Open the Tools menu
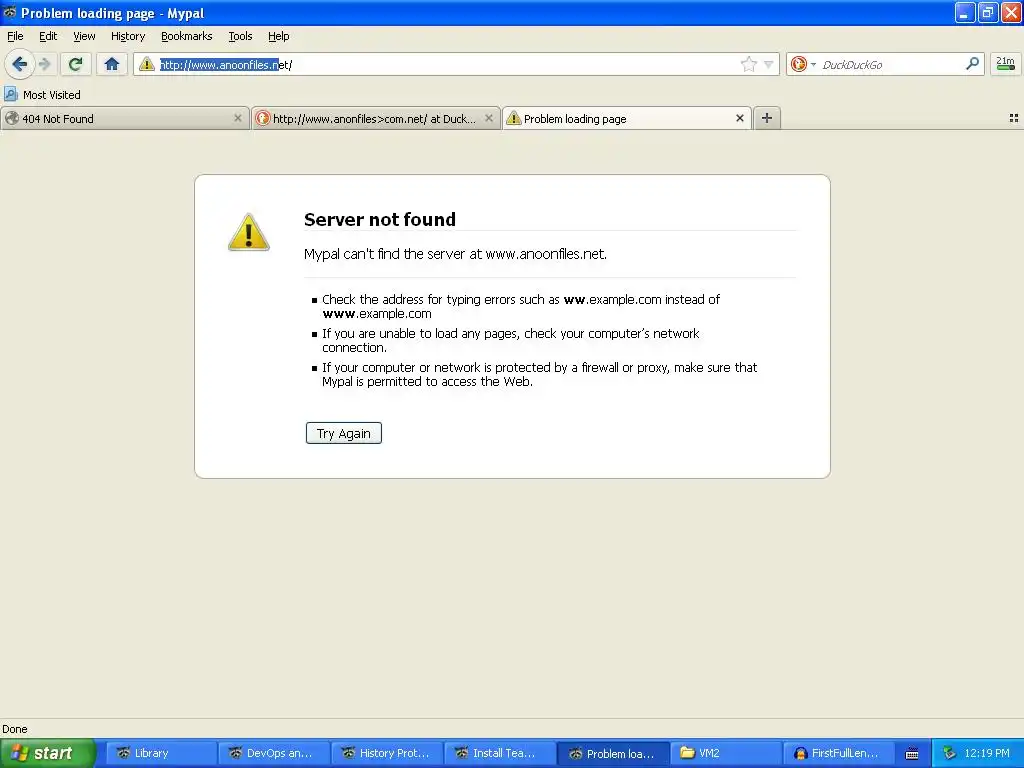Image resolution: width=1024 pixels, height=768 pixels. click(240, 36)
